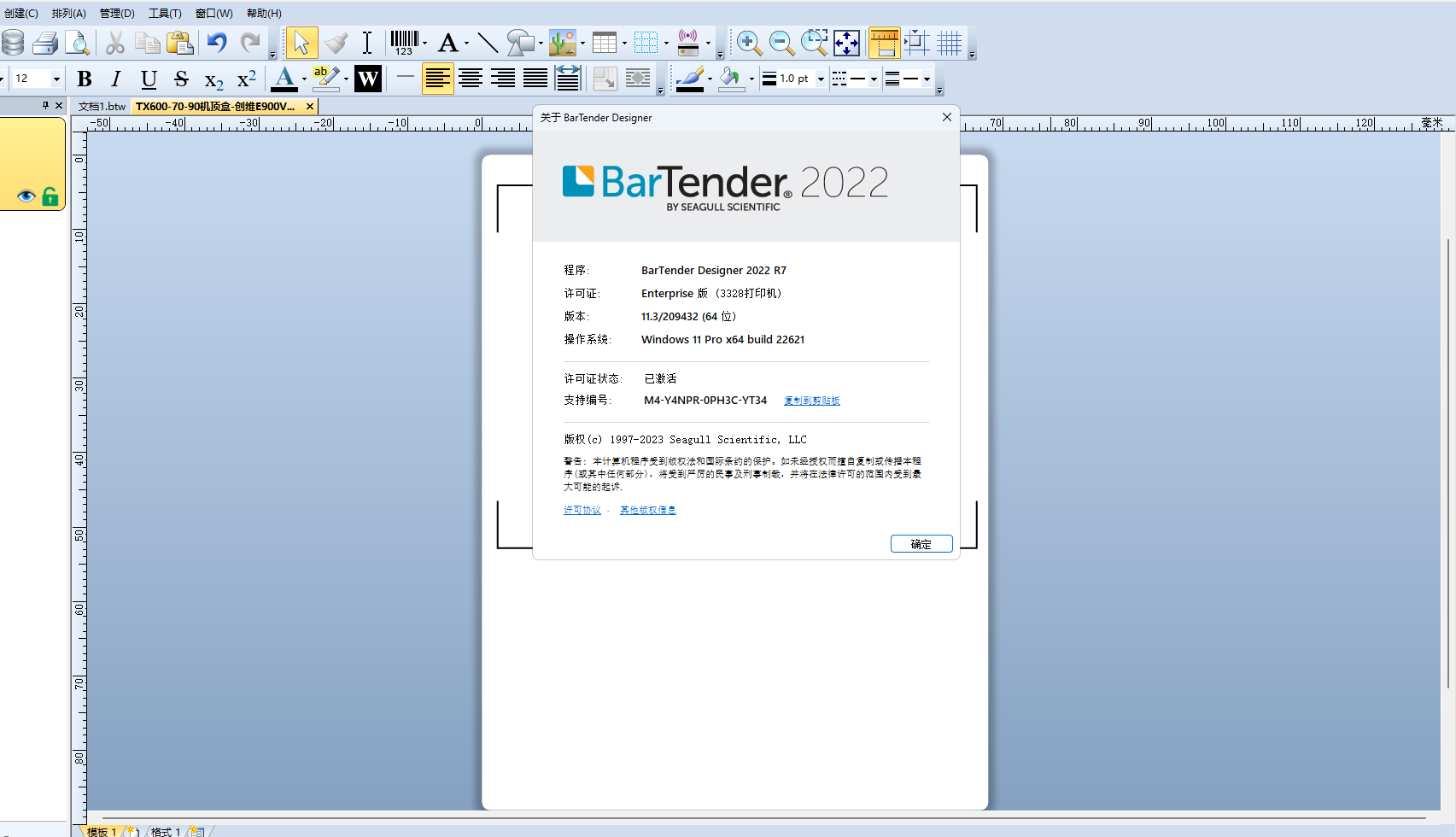Open the 帮助(H) menu
1456x837 pixels.
coord(264,13)
